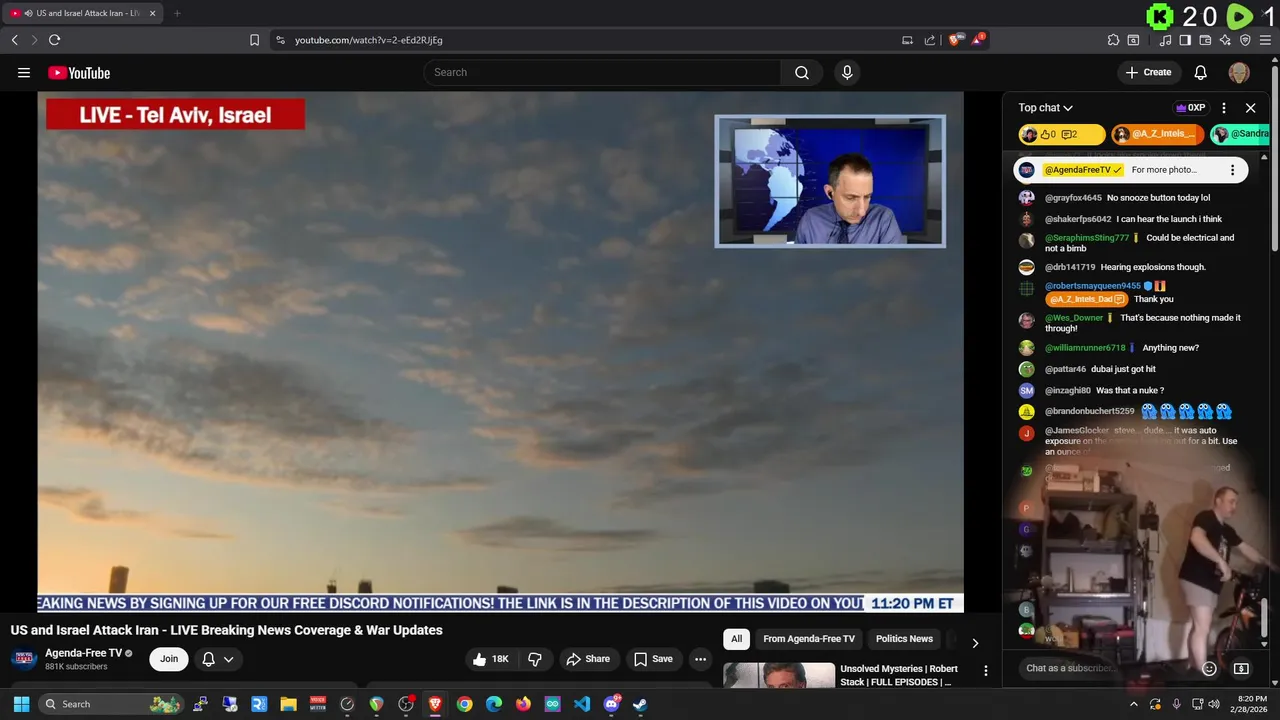Image resolution: width=1280 pixels, height=720 pixels.
Task: Reload the page in browser toolbar
Action: pyautogui.click(x=54, y=40)
